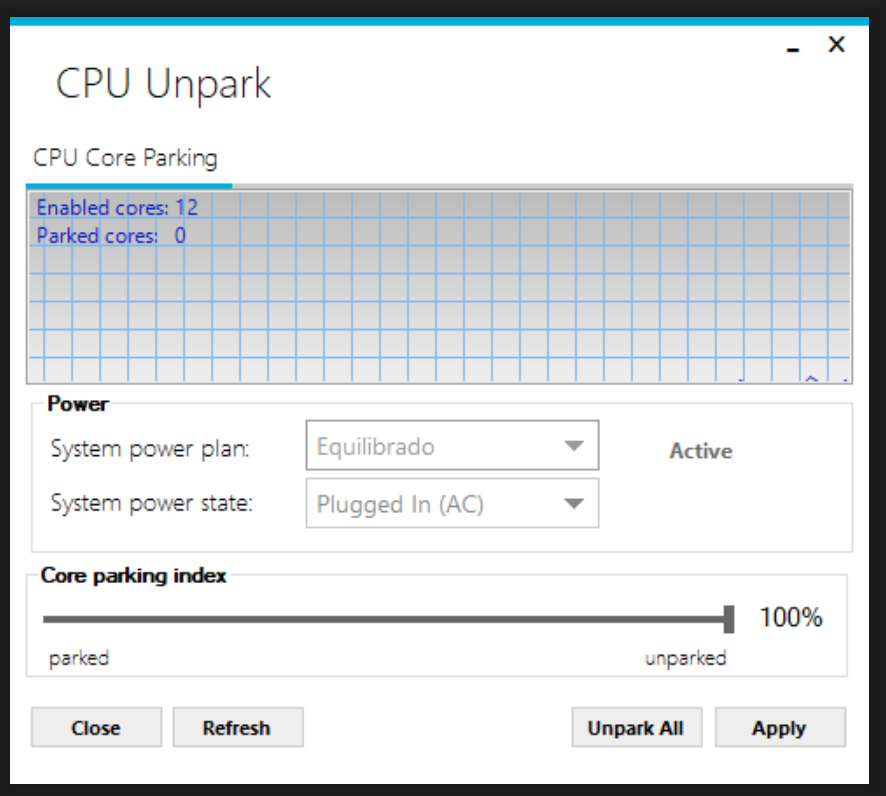Close the window using the X icon
The height and width of the screenshot is (796, 886).
pos(837,44)
